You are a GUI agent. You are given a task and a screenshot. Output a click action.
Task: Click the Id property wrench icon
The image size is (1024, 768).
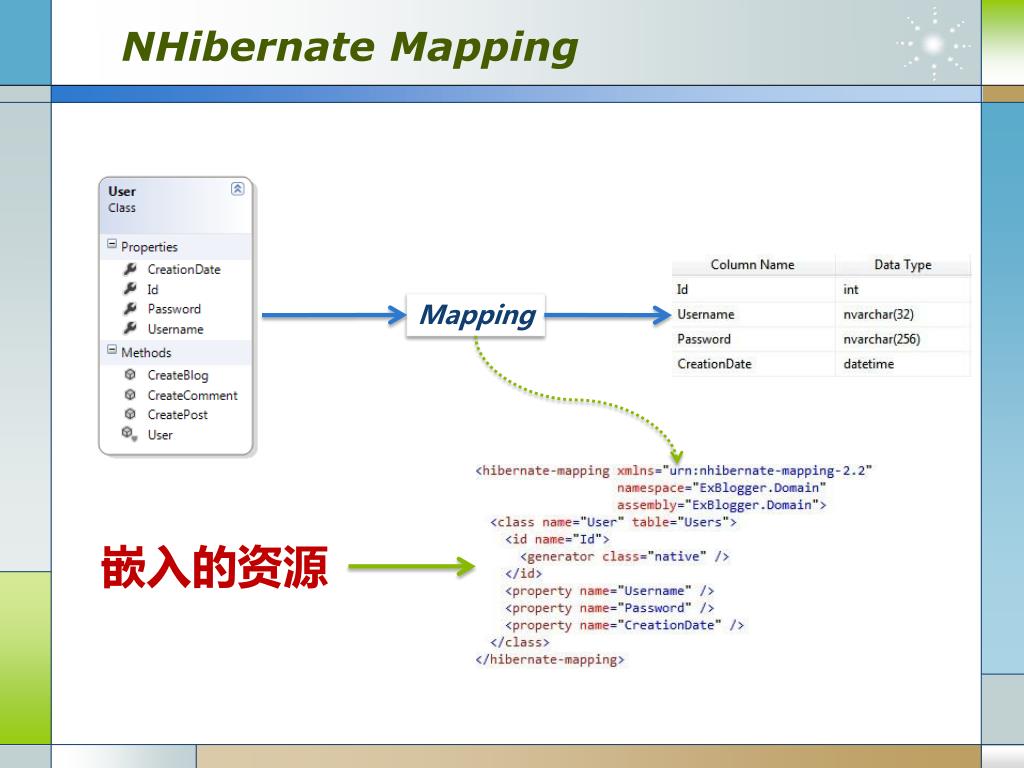[130, 288]
